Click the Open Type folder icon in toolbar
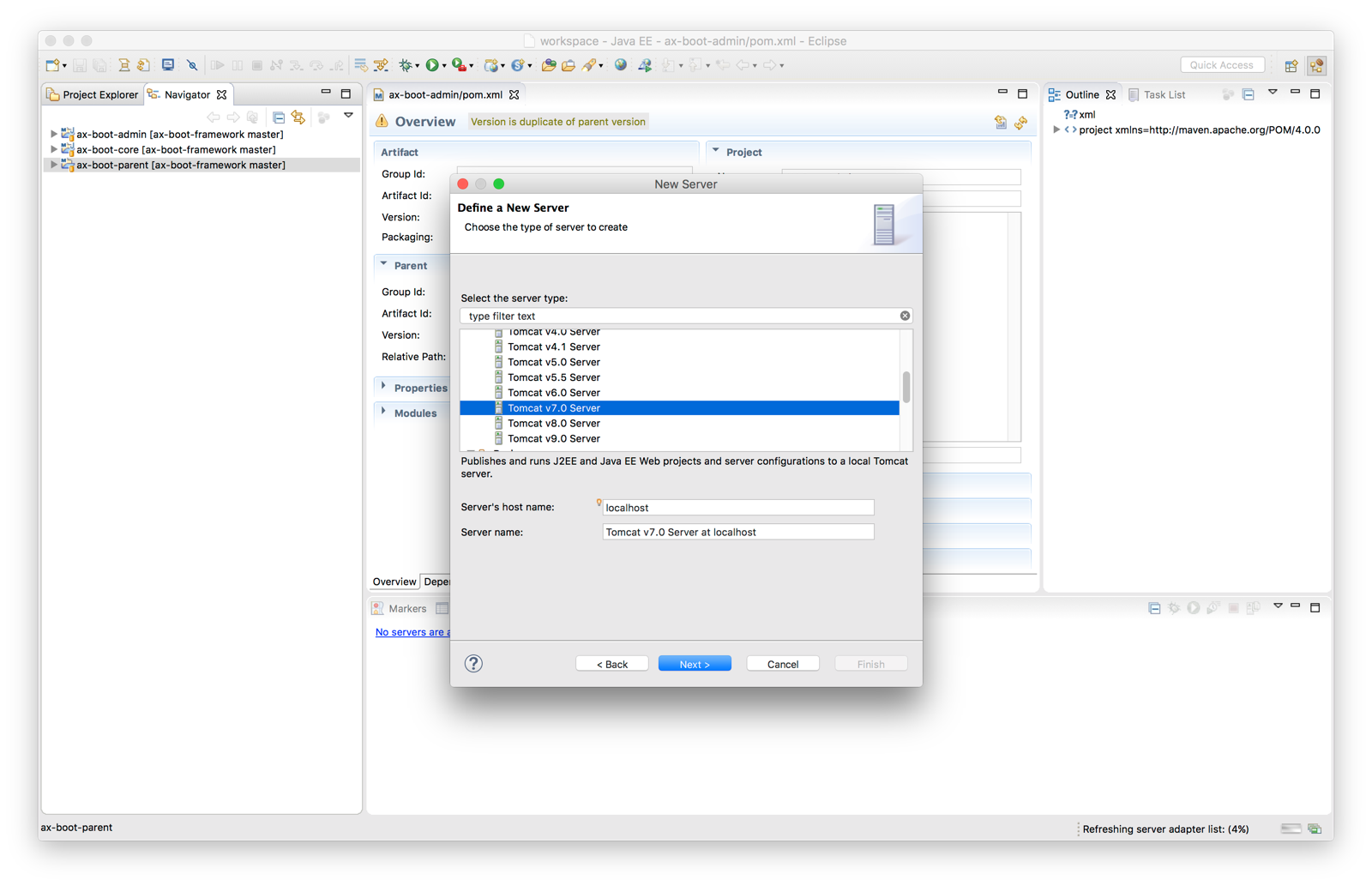The image size is (1372, 886). (x=549, y=65)
